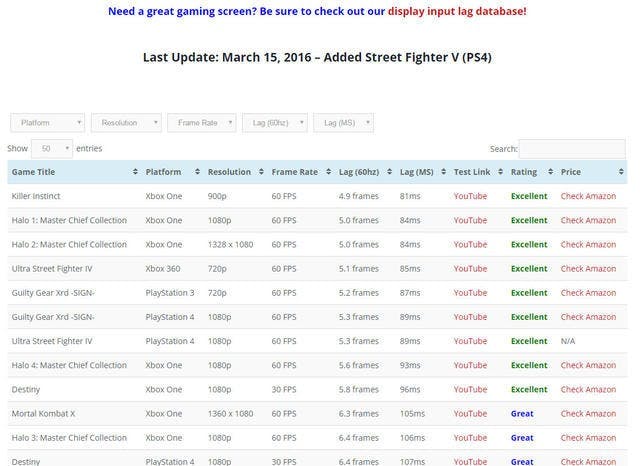Click the 1360 x 1080 resolution cell
The image size is (640, 466).
pos(230,413)
